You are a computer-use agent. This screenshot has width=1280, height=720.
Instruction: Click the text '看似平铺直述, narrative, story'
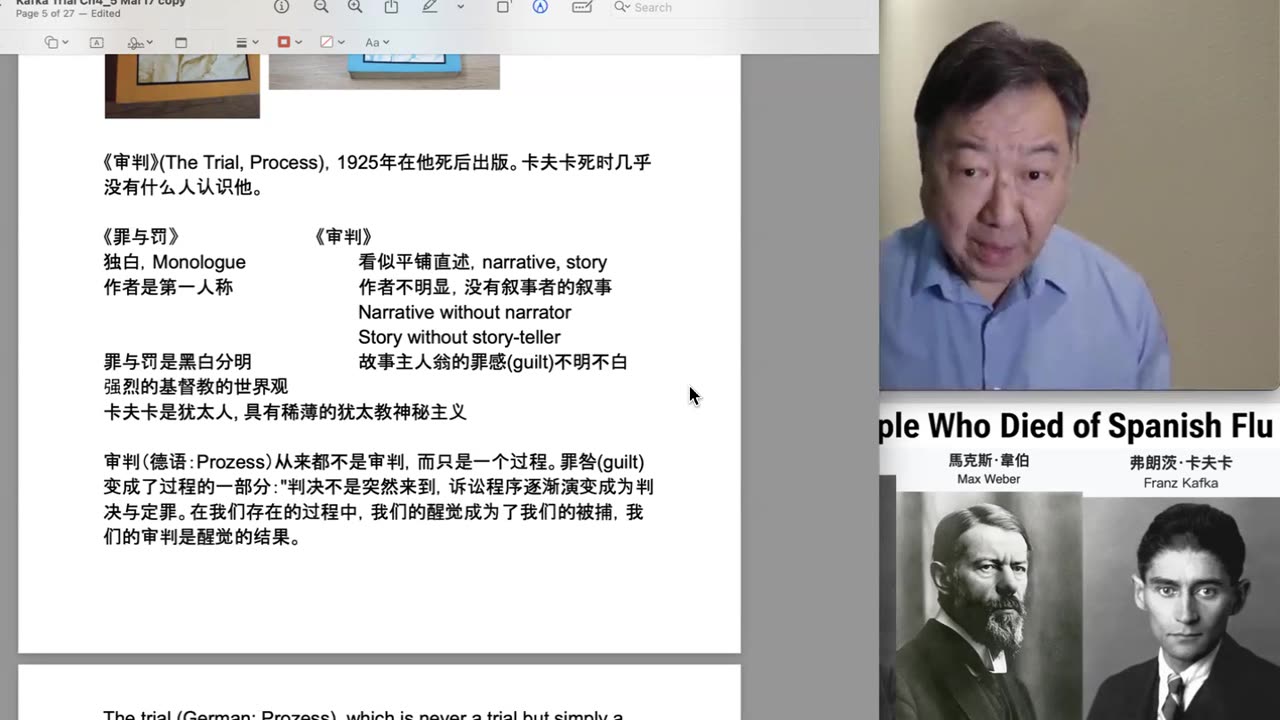483,262
